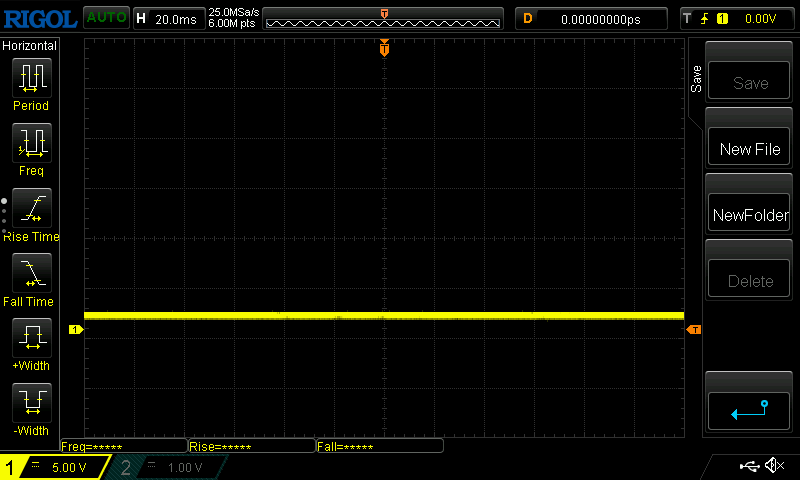800x480 pixels.
Task: Click the Freq=***** readout
Action: point(123,446)
